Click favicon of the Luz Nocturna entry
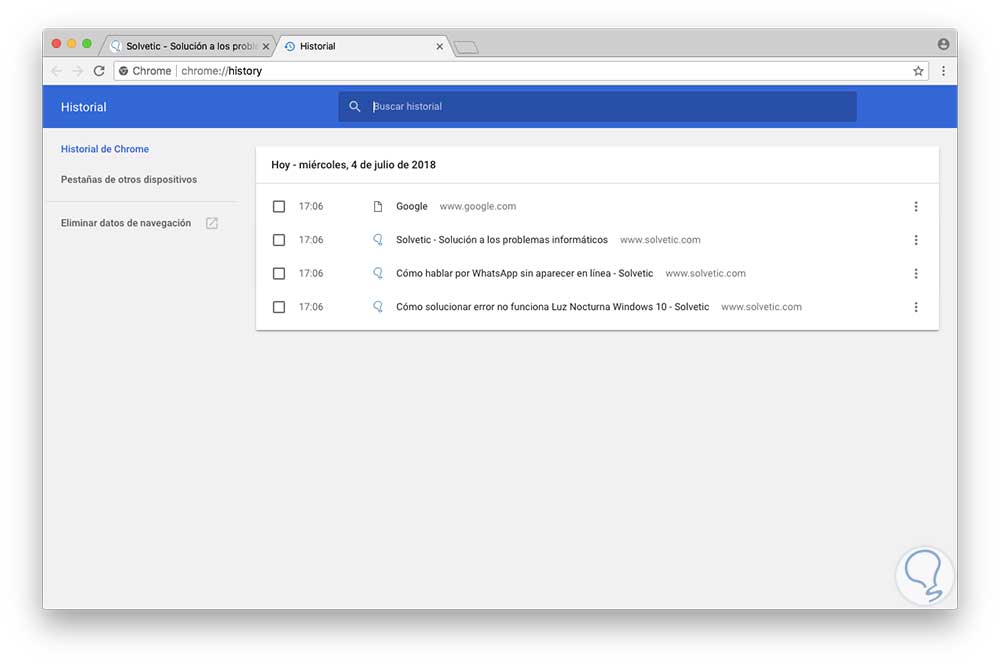This screenshot has width=1000, height=666. coord(378,307)
